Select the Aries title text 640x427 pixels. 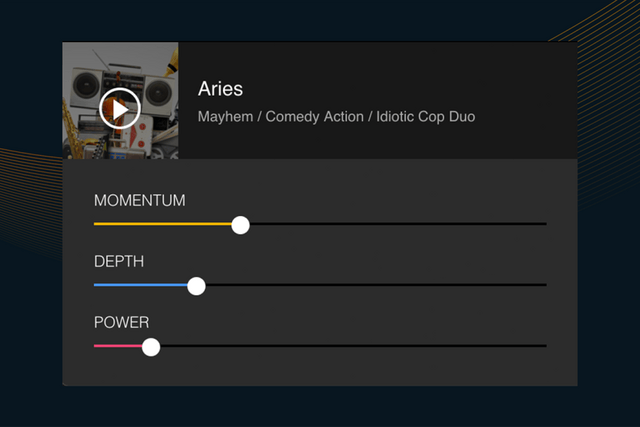point(220,89)
